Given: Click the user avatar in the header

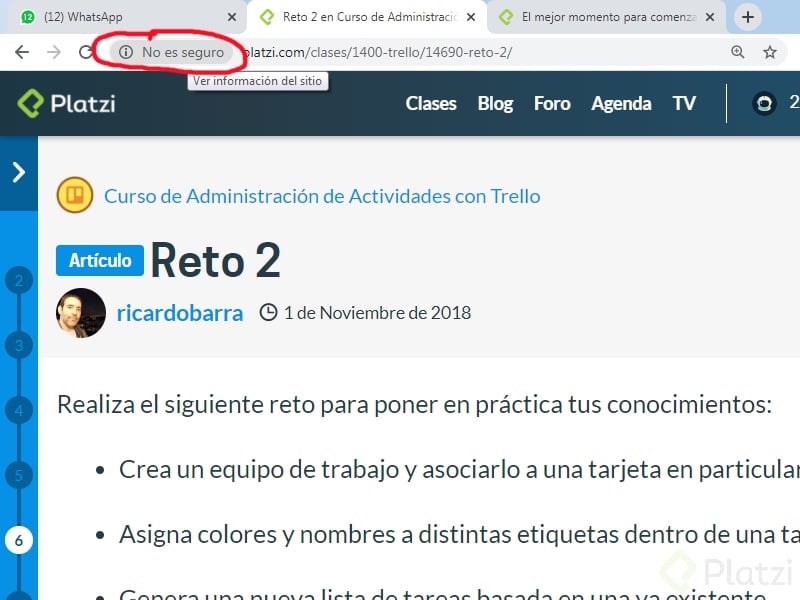Looking at the screenshot, I should point(764,104).
